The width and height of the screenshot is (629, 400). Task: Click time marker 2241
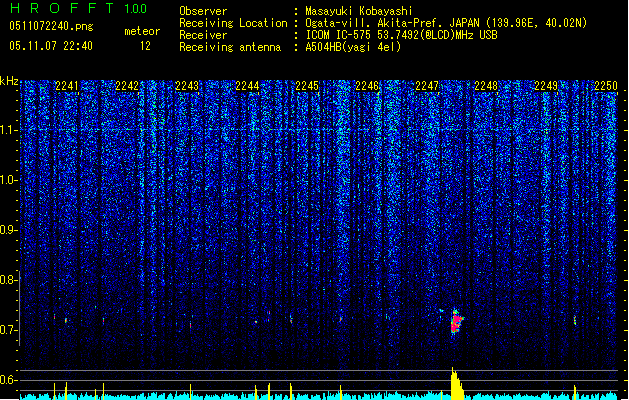coord(67,86)
